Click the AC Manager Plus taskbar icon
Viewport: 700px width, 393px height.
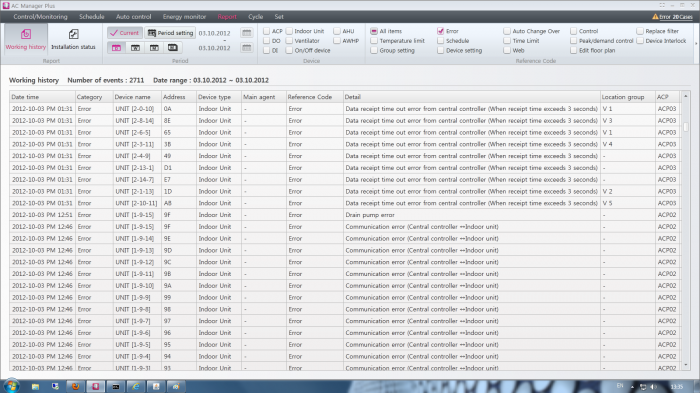coord(96,387)
